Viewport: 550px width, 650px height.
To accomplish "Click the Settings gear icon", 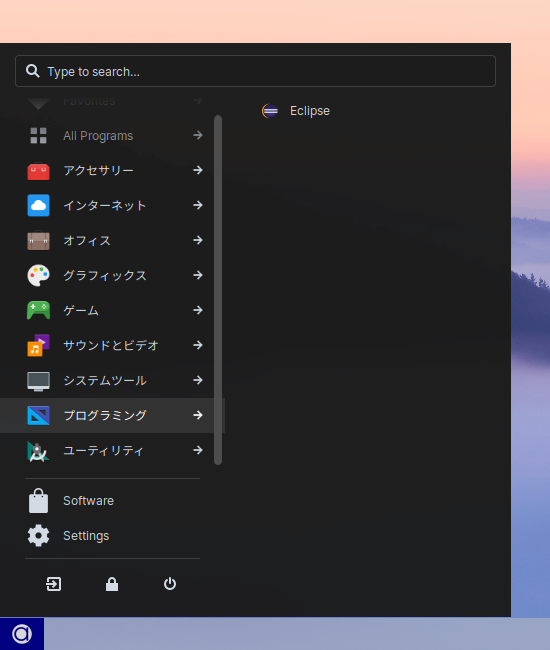I will click(39, 536).
